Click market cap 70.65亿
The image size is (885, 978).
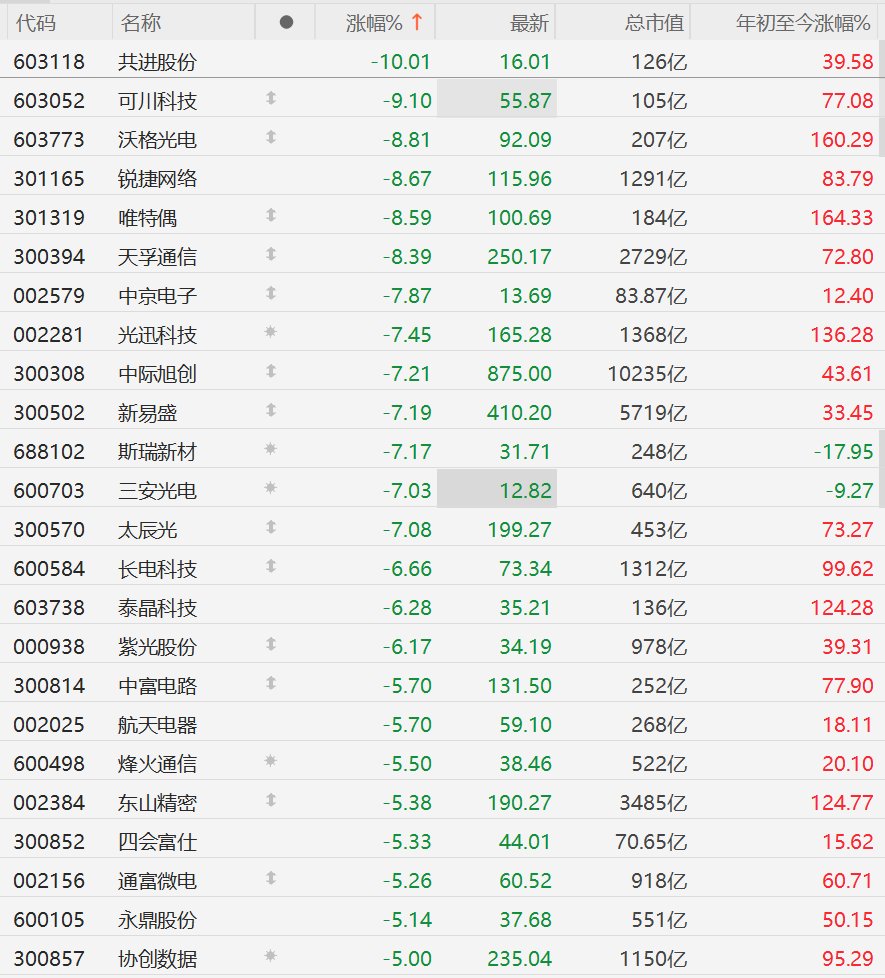point(651,842)
